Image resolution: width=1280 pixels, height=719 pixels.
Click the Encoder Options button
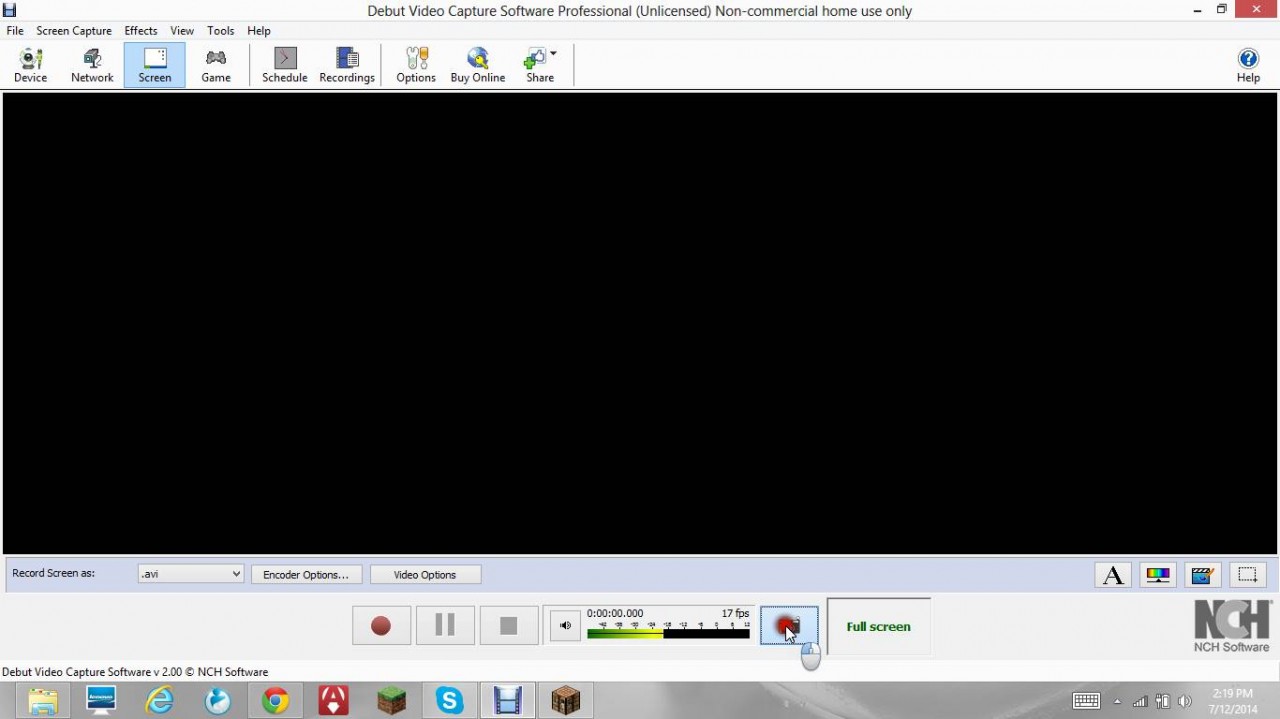click(306, 575)
